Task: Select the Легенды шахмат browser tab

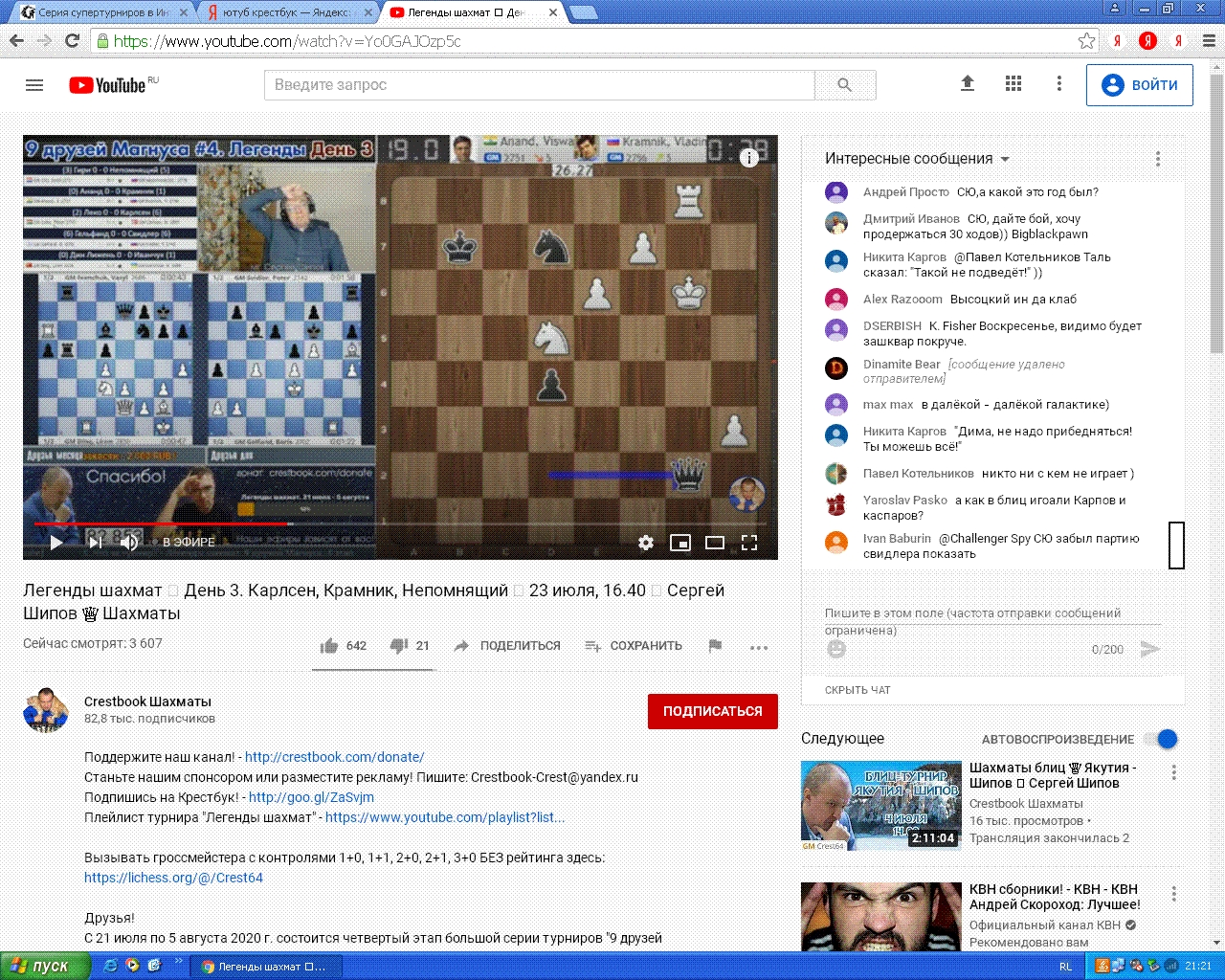Action: pos(469,12)
